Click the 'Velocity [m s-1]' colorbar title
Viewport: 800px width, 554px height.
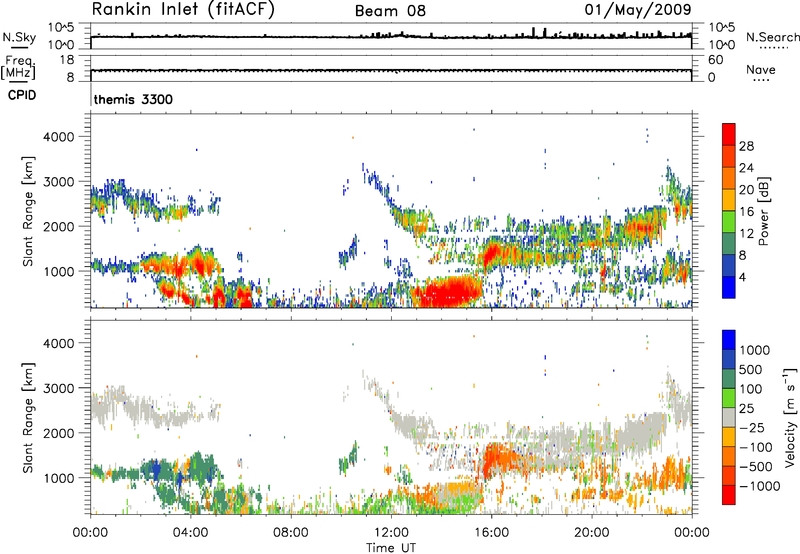[x=790, y=417]
